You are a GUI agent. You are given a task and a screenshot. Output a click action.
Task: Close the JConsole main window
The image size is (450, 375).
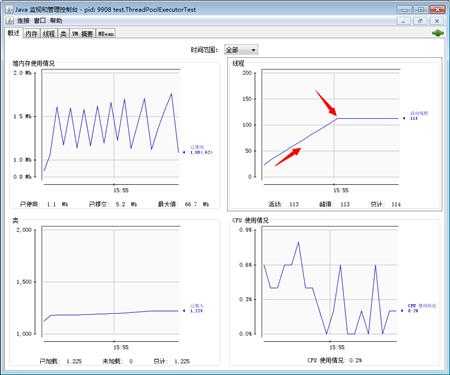coord(437,9)
